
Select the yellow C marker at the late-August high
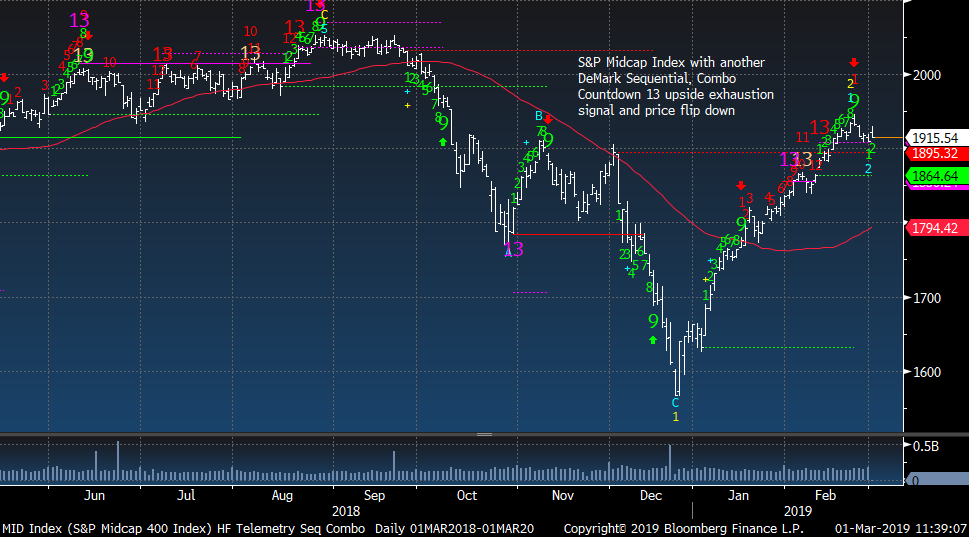coord(324,15)
